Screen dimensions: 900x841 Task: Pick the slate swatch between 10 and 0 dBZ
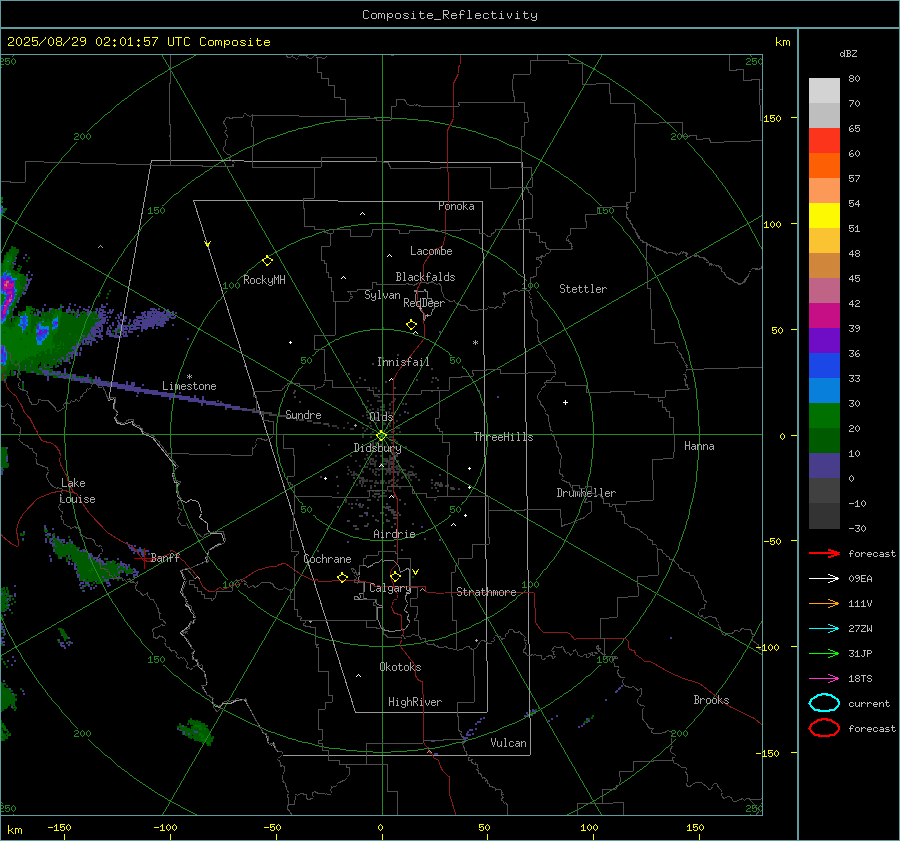[x=824, y=466]
